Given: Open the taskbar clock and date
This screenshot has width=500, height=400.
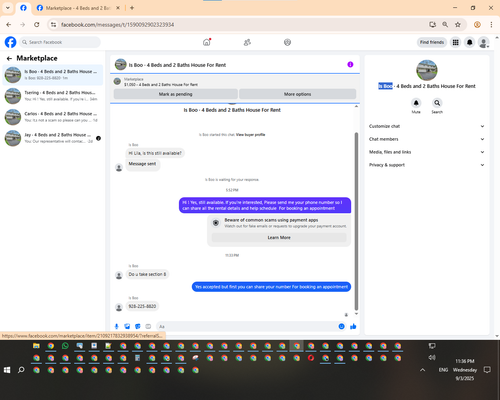Looking at the screenshot, I should (x=465, y=370).
